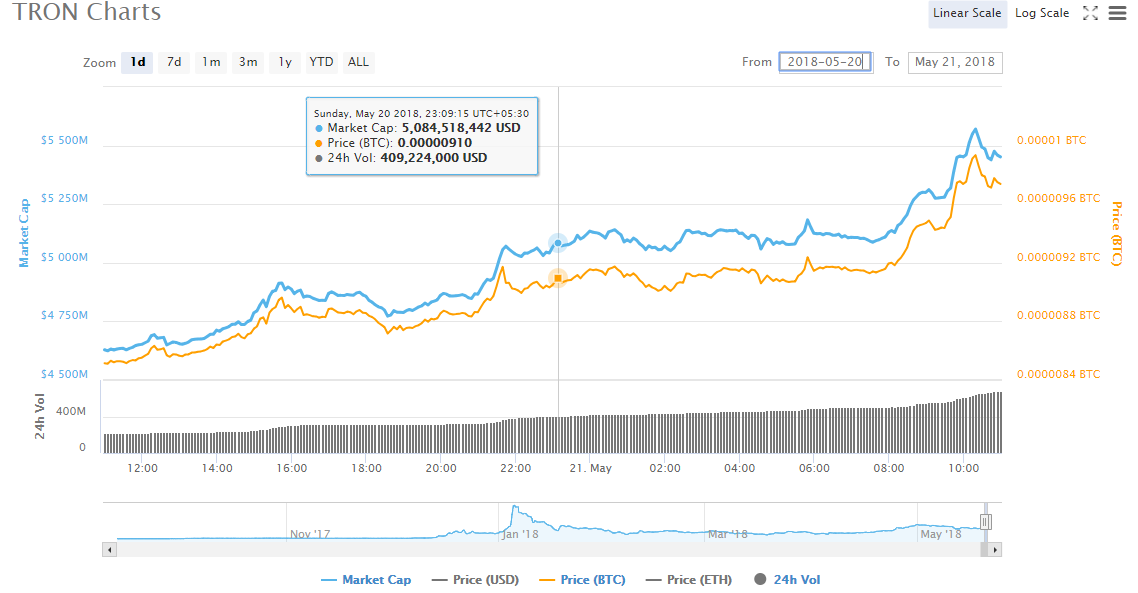Click the 0 volume axis label
The width and height of the screenshot is (1138, 593).
click(x=82, y=448)
